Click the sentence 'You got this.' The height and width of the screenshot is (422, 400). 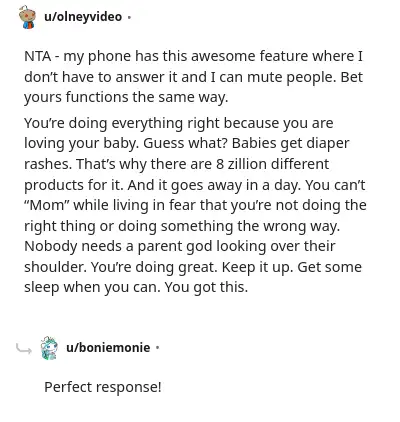(x=206, y=287)
